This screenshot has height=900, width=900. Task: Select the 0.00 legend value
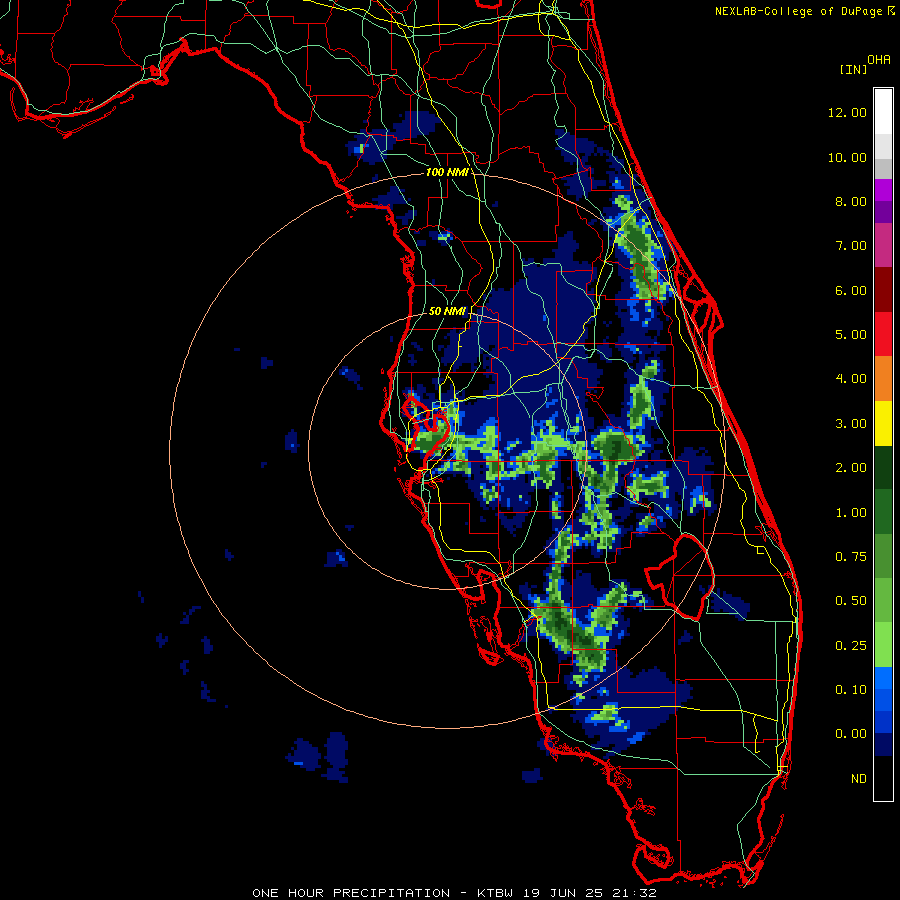tap(851, 734)
